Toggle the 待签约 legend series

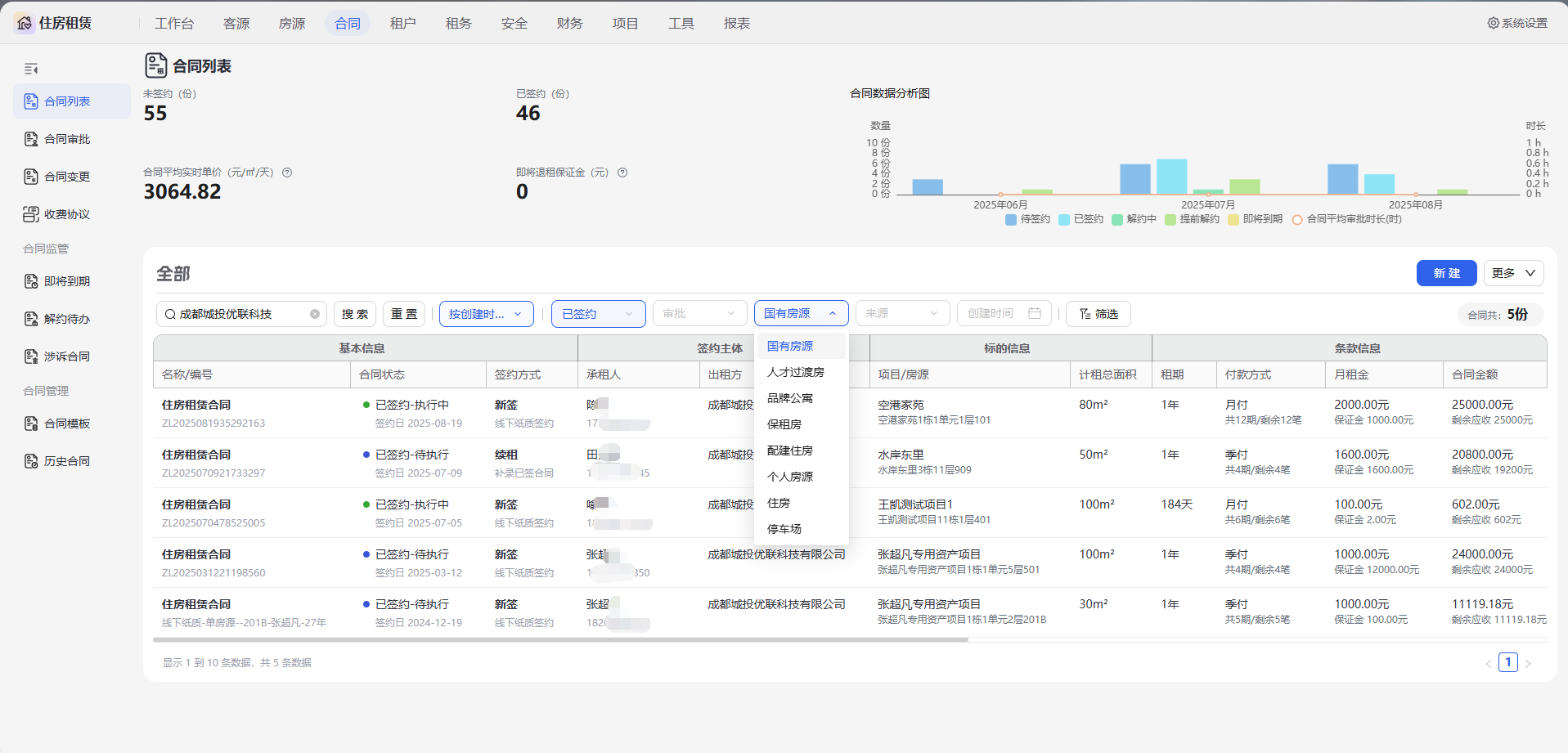click(1027, 219)
